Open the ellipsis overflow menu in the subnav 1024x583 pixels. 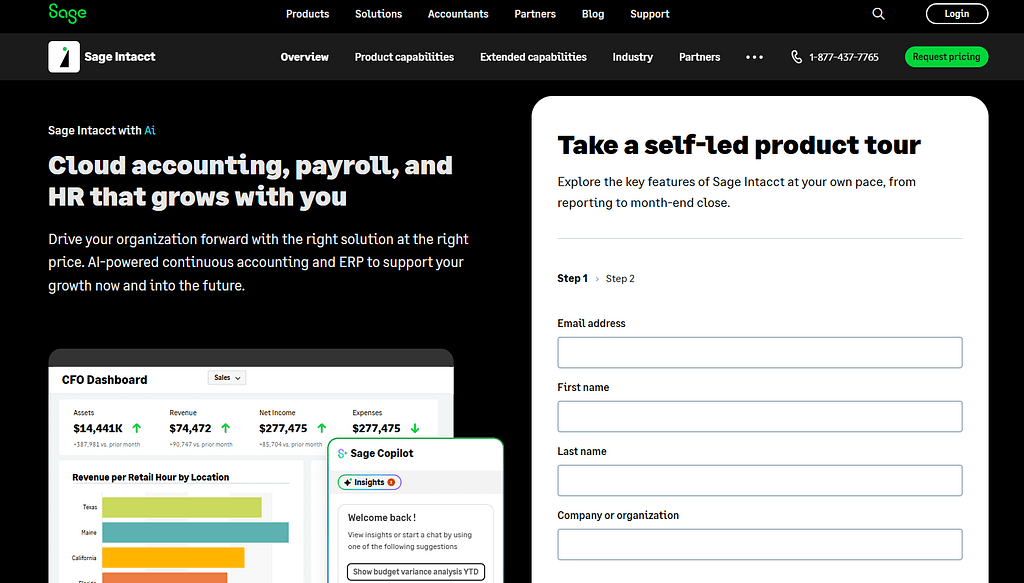754,57
